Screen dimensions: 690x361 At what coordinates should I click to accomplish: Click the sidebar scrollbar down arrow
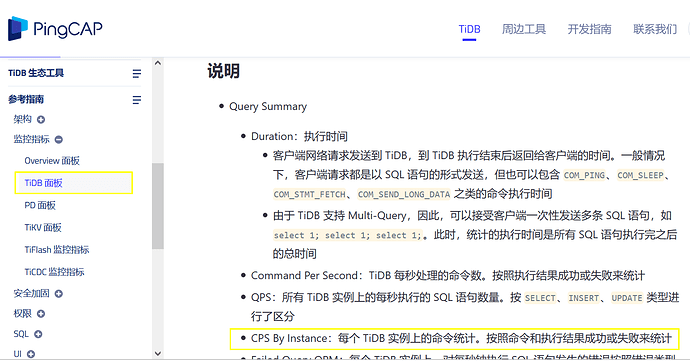tap(158, 354)
